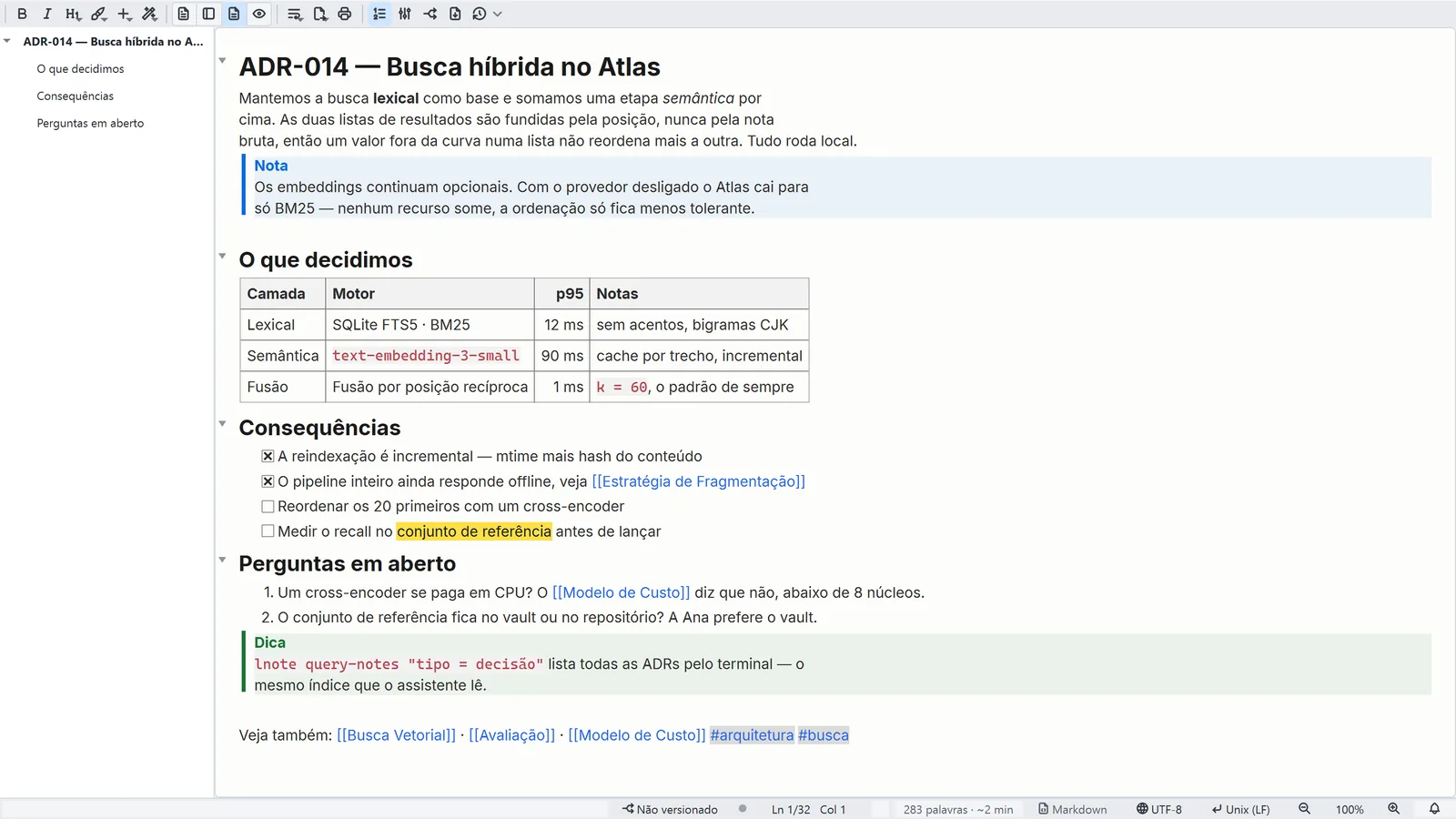The width and height of the screenshot is (1456, 819).
Task: Apply bold formatting from the toolbar
Action: tap(23, 14)
